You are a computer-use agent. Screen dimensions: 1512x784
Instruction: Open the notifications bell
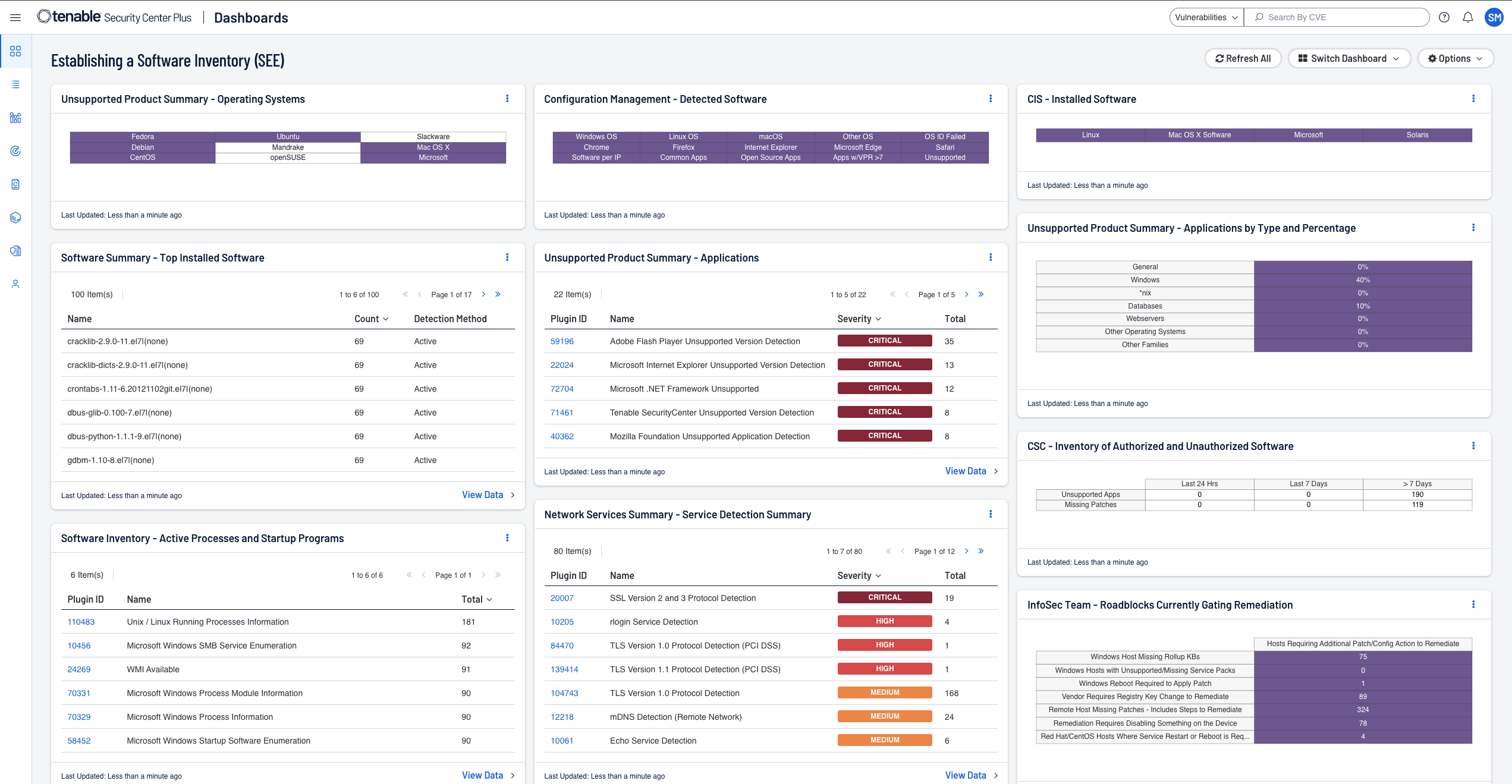point(1467,17)
